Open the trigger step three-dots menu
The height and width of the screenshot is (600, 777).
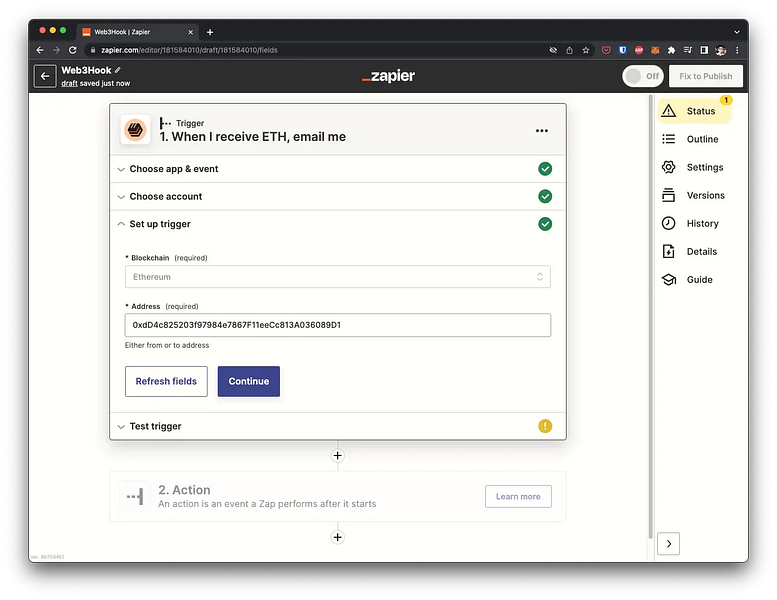pyautogui.click(x=542, y=131)
